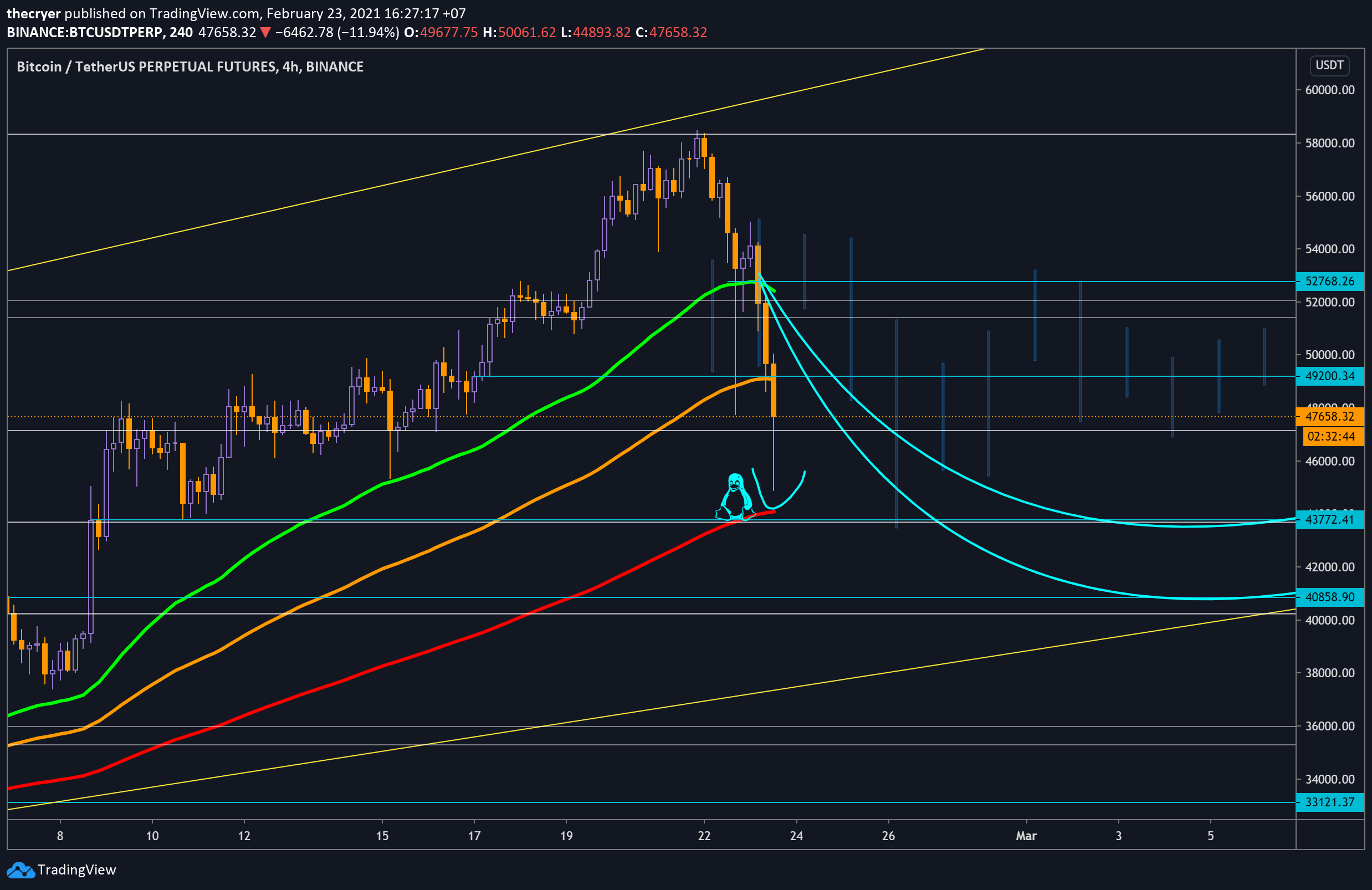The height and width of the screenshot is (890, 1372).
Task: Click the 26 date label on time axis
Action: pyautogui.click(x=888, y=836)
